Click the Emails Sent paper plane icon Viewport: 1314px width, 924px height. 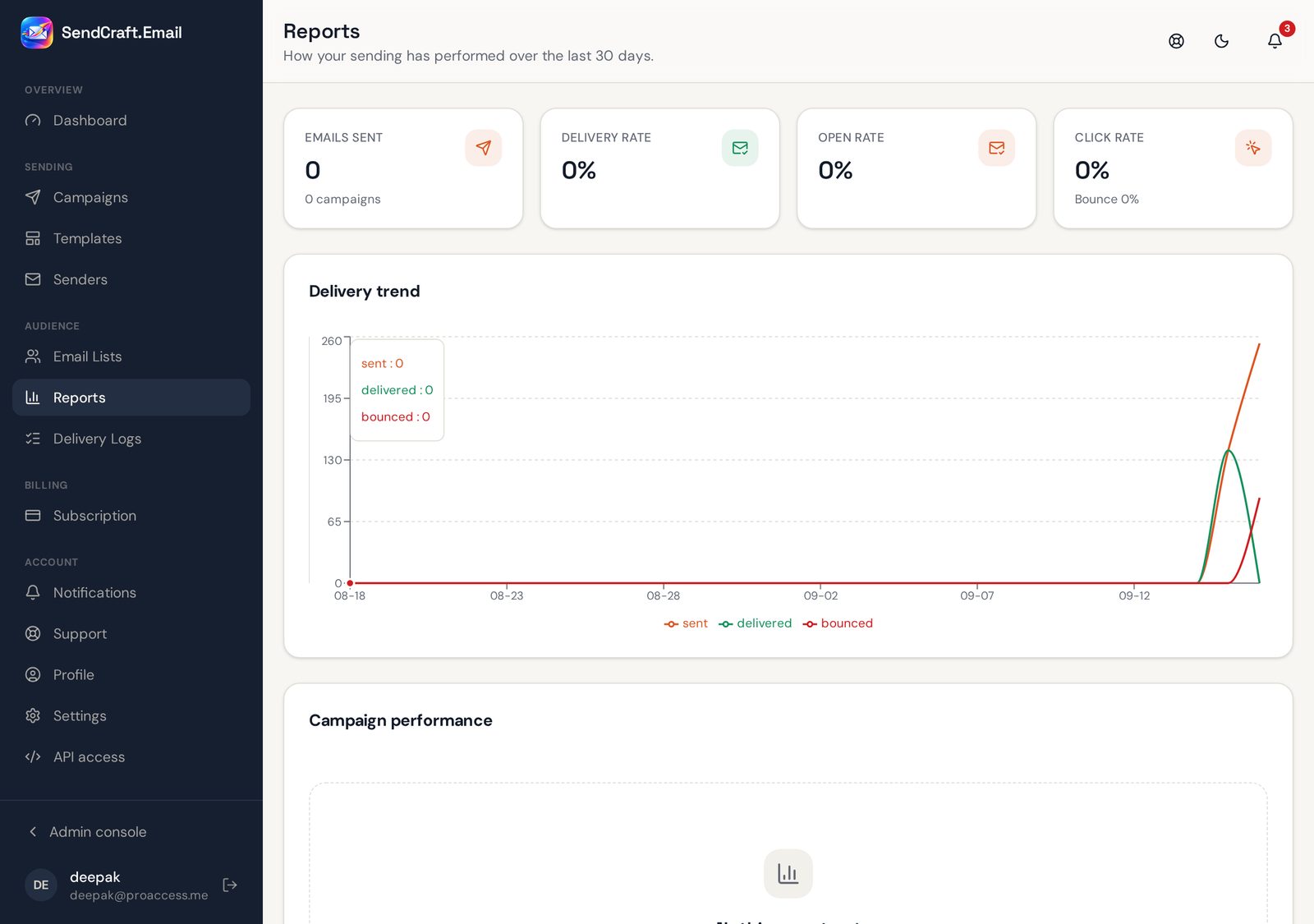[x=484, y=148]
